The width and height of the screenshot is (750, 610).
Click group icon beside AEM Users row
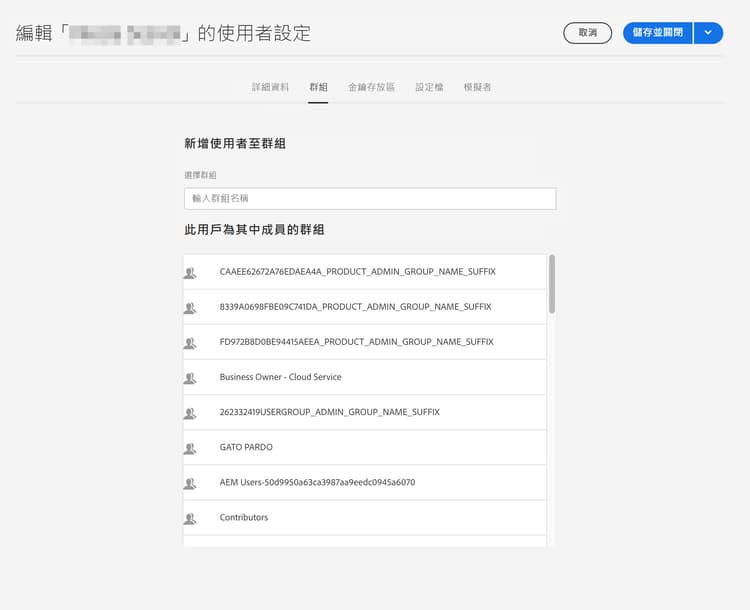tap(190, 483)
